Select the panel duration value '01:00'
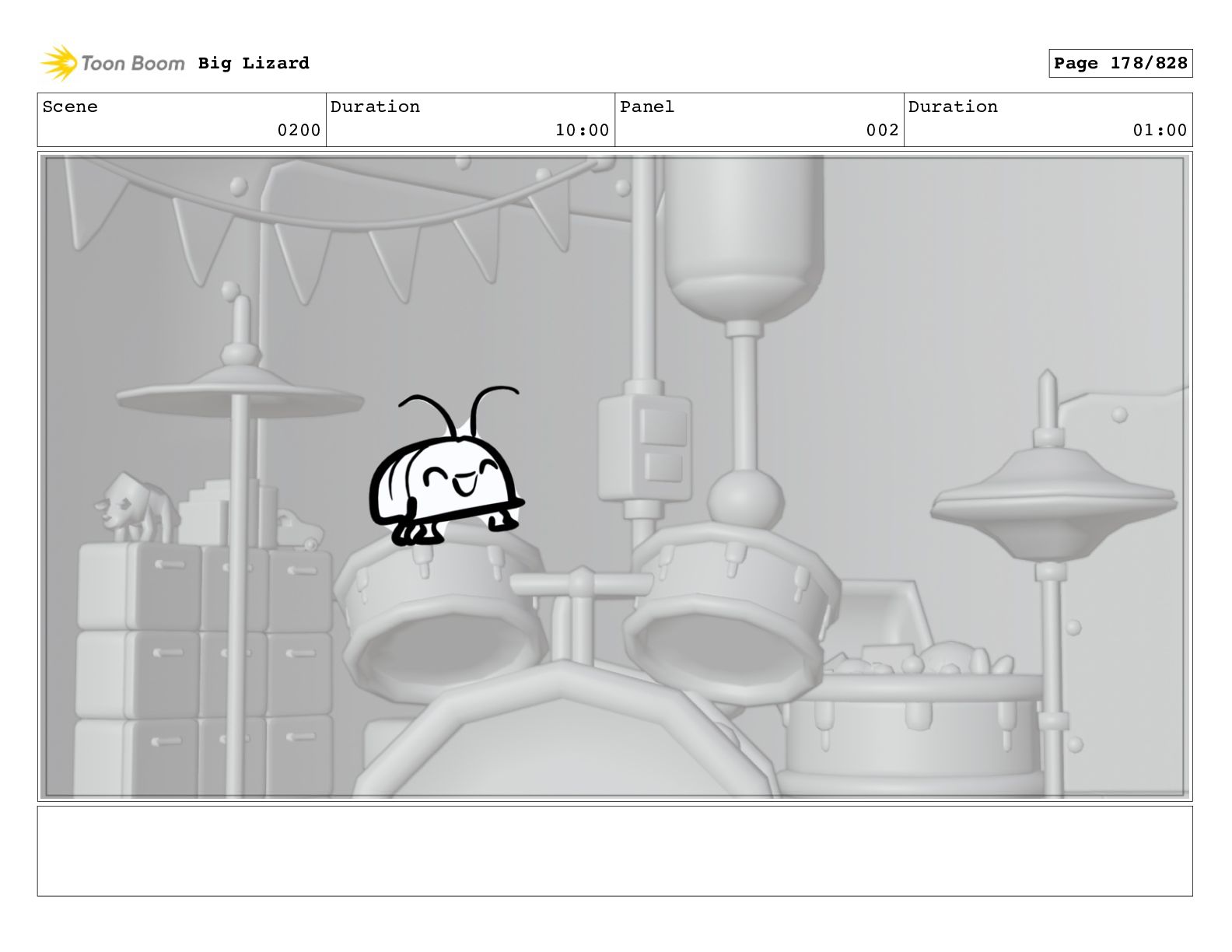The width and height of the screenshot is (1232, 952). point(1160,131)
